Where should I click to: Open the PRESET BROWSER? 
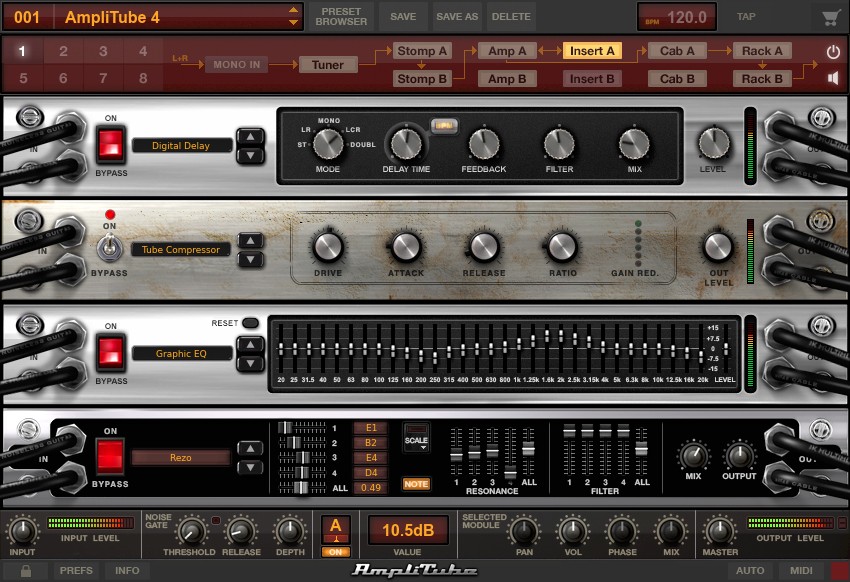(341, 17)
